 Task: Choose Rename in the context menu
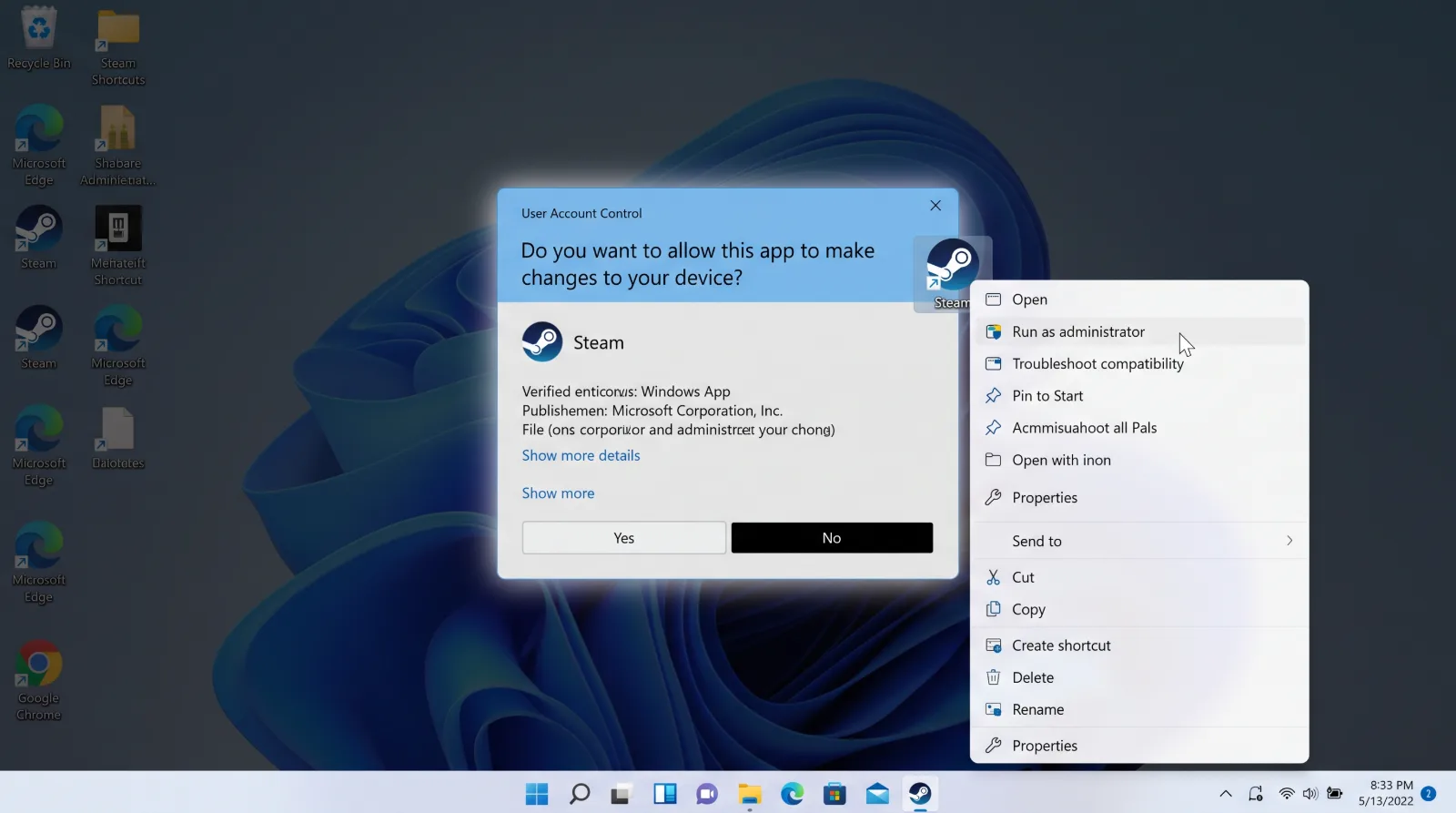(1139, 709)
